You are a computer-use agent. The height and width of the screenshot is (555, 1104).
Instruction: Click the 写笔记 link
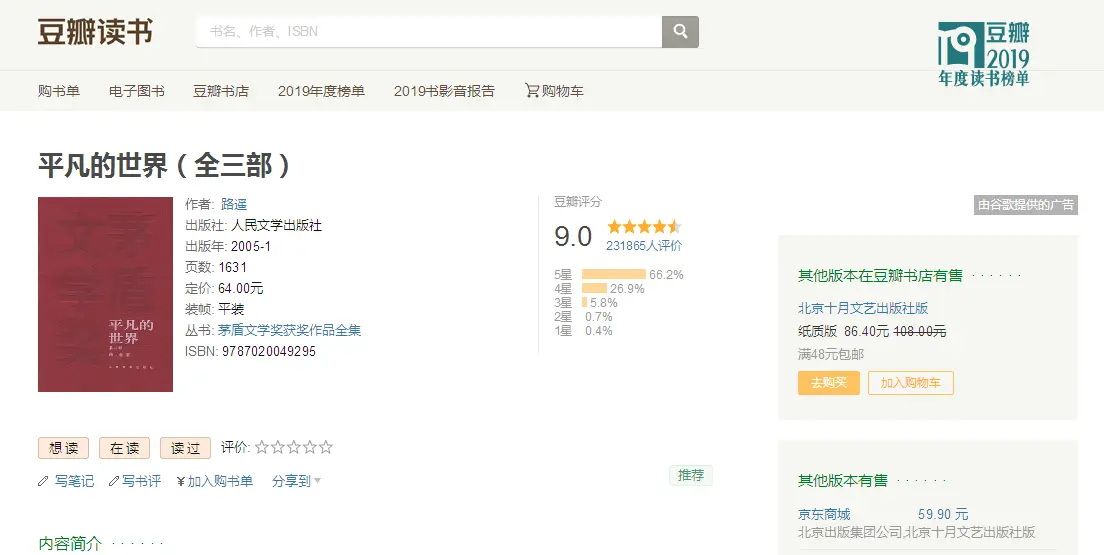(74, 481)
